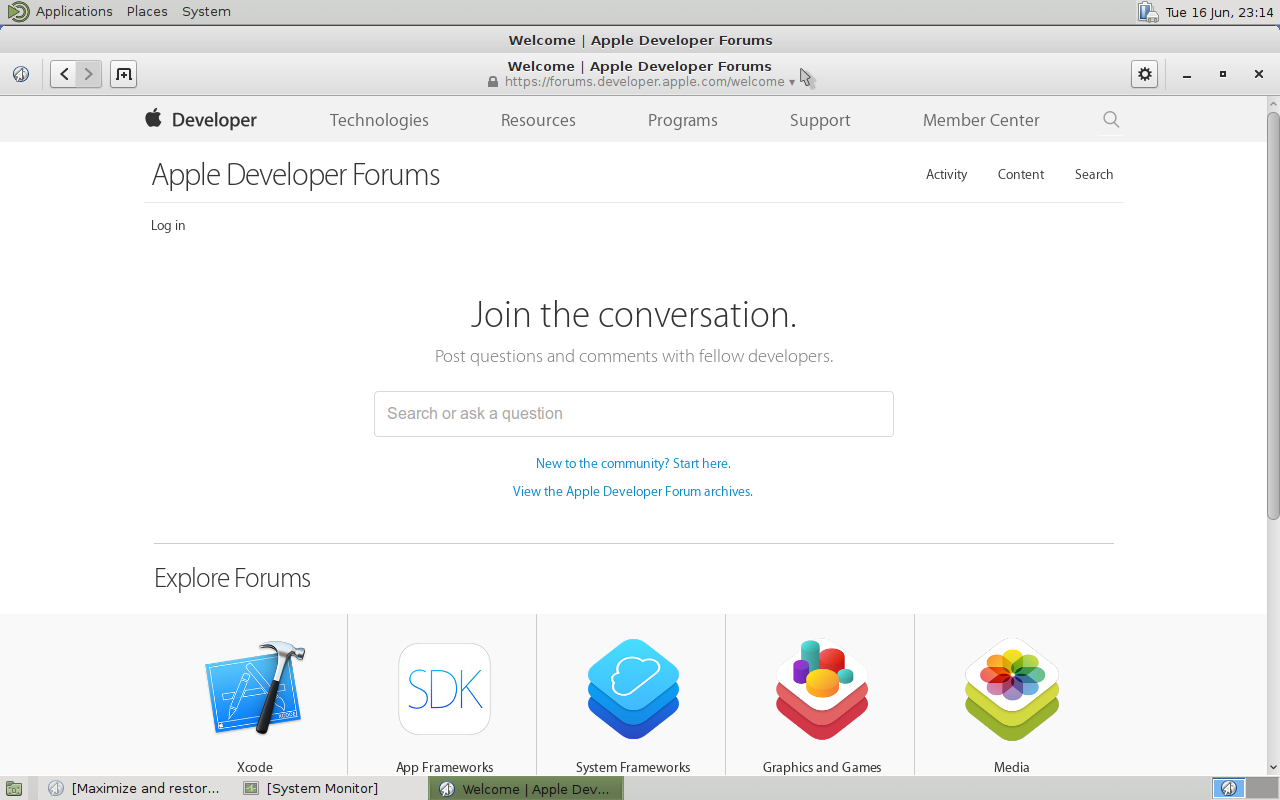The image size is (1280, 800).
Task: Click the top panel application menu logo icon
Action: click(x=18, y=12)
